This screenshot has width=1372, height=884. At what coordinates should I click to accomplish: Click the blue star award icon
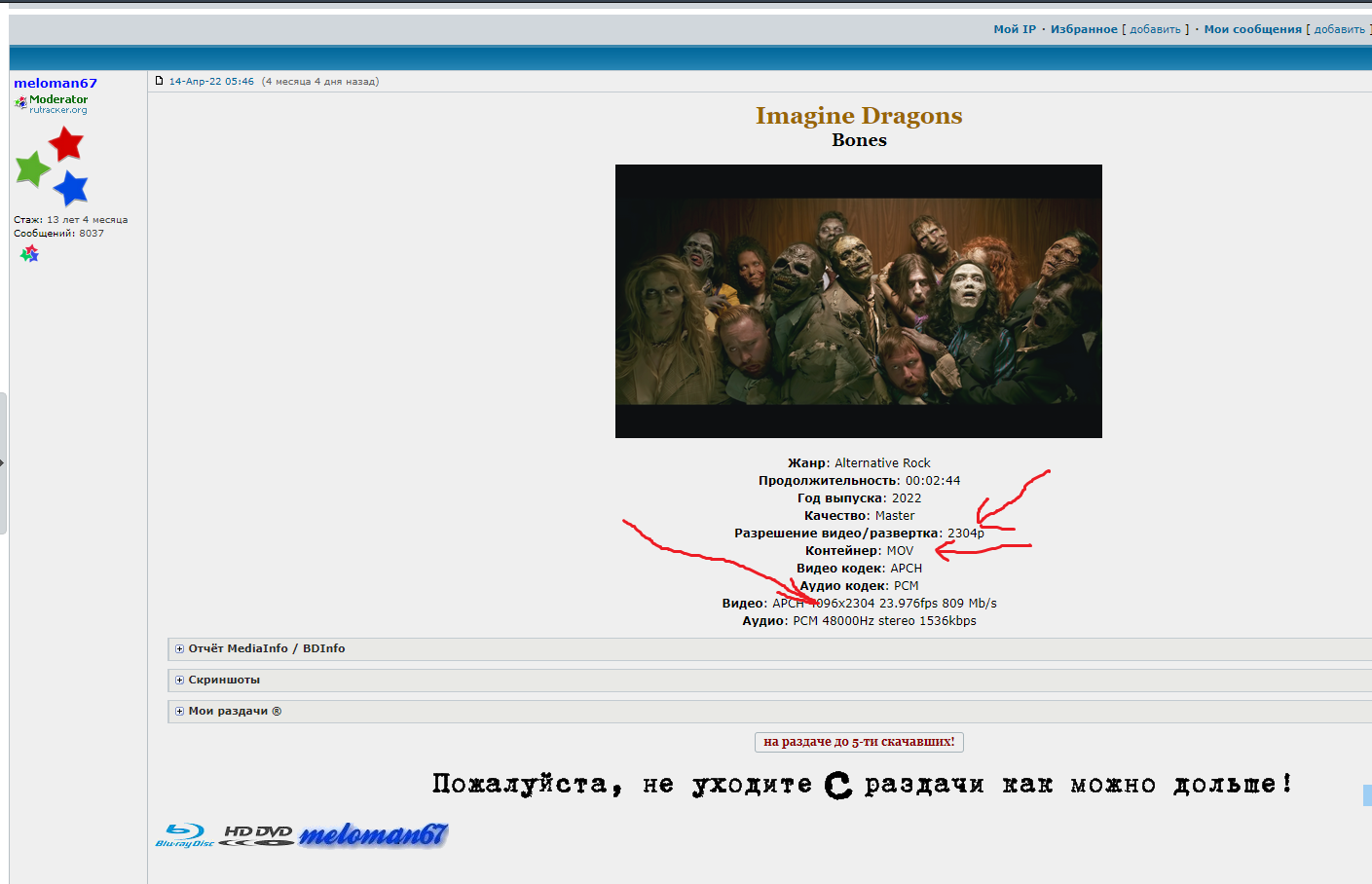70,188
